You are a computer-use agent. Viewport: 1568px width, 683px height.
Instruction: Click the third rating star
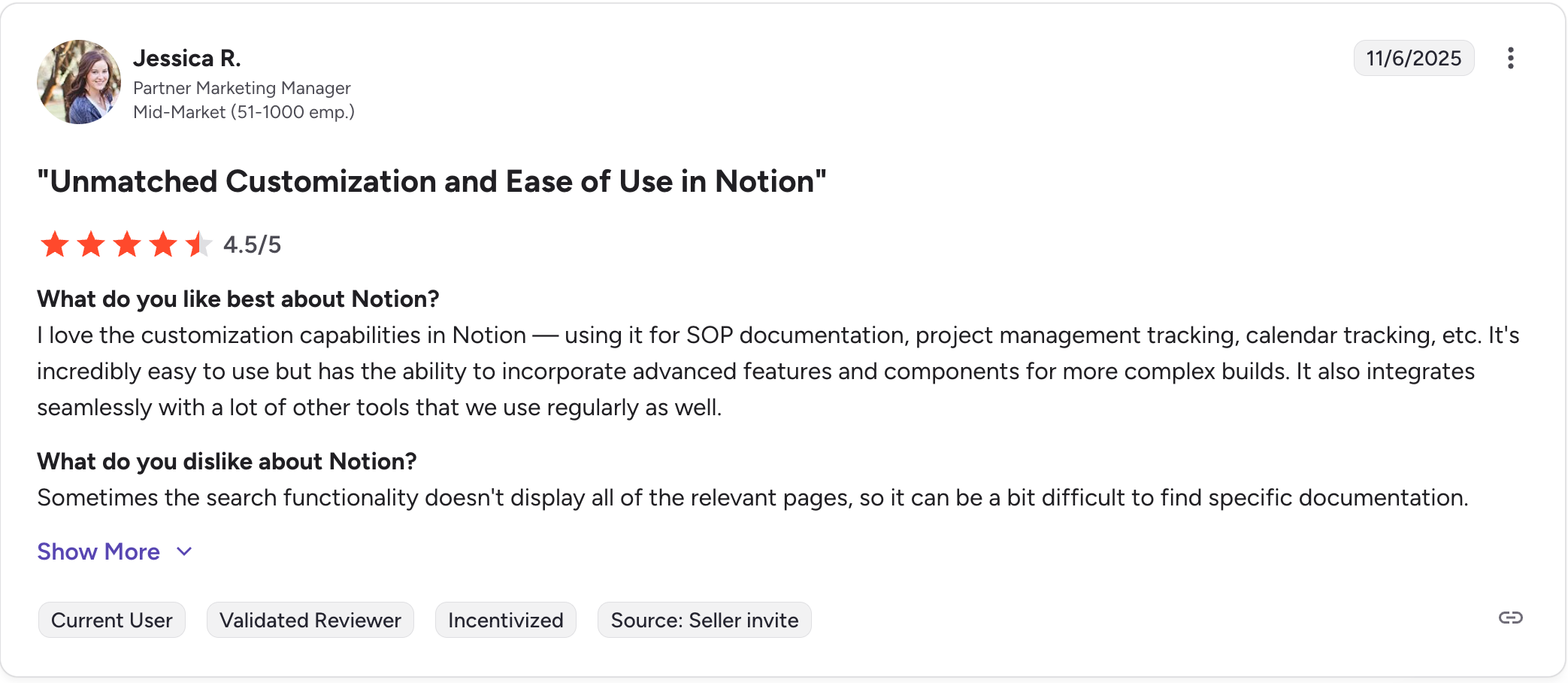pyautogui.click(x=127, y=244)
